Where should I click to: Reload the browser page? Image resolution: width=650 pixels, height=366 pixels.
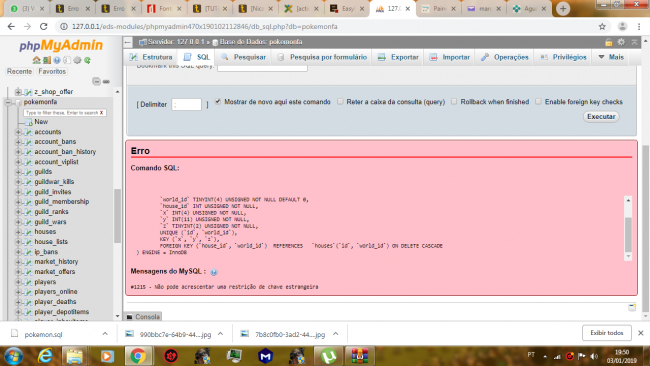click(x=44, y=27)
